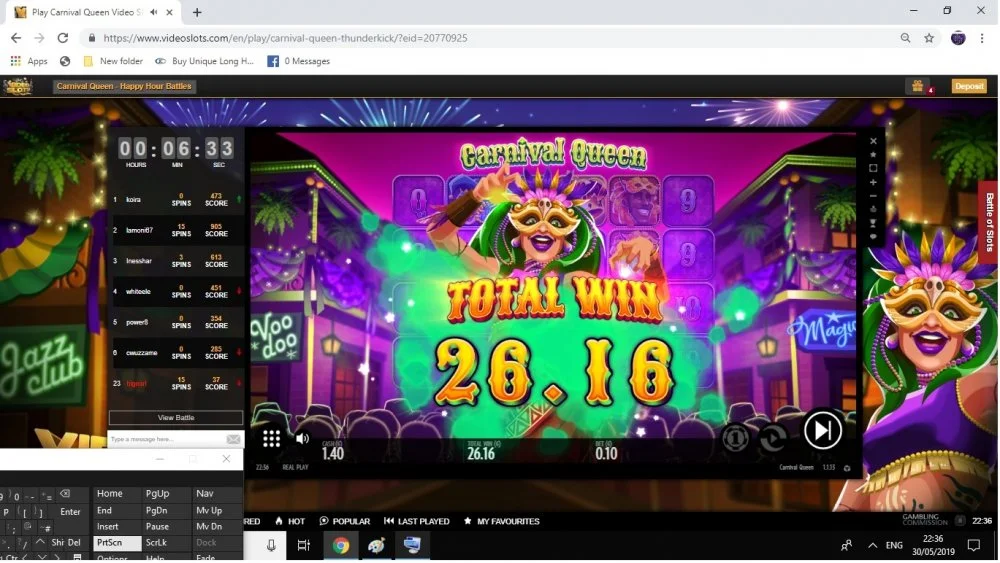This screenshot has width=1000, height=563.
Task: Send chat message envelope icon
Action: coord(233,439)
